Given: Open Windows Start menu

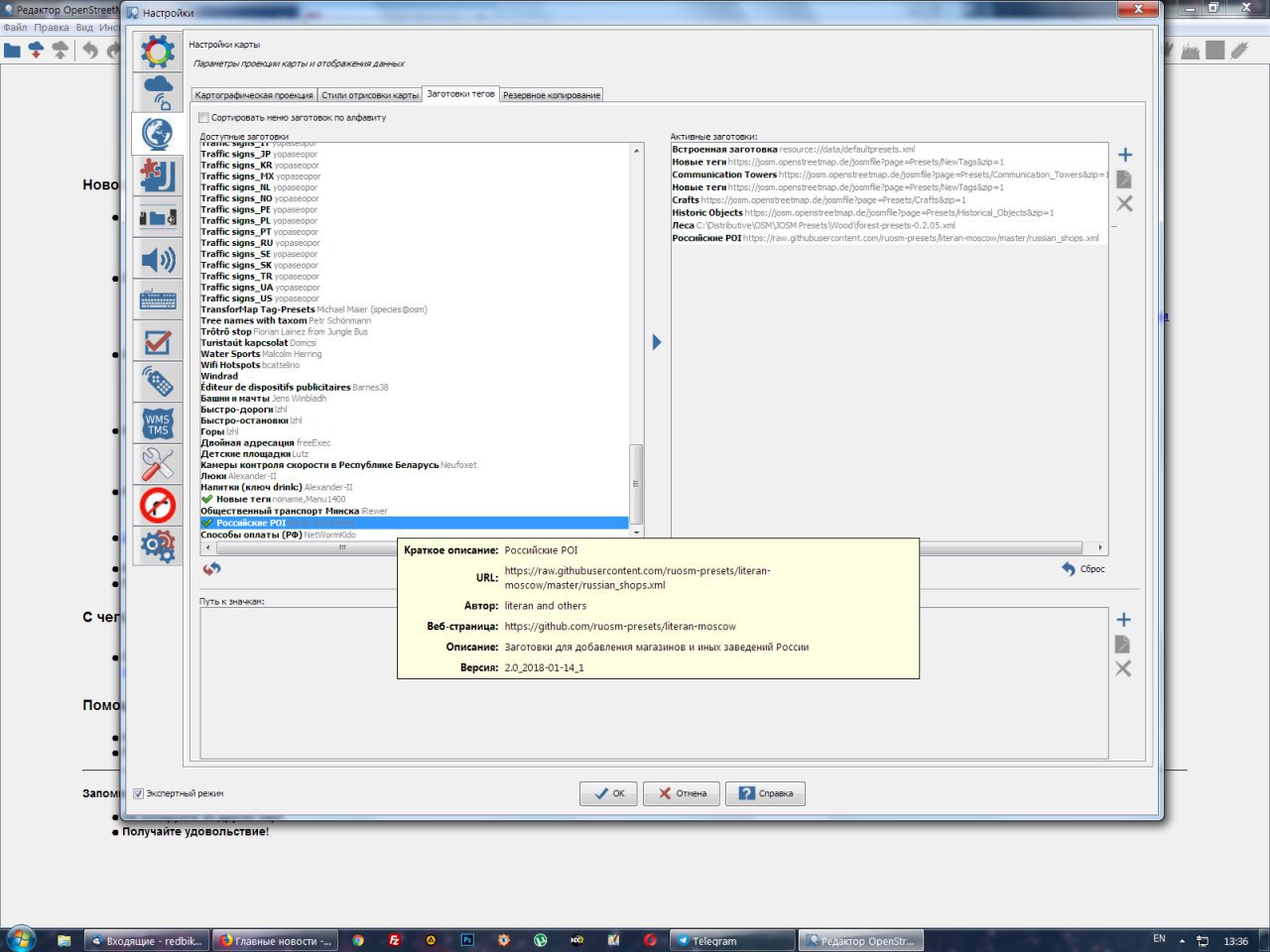Looking at the screenshot, I should pyautogui.click(x=20, y=938).
